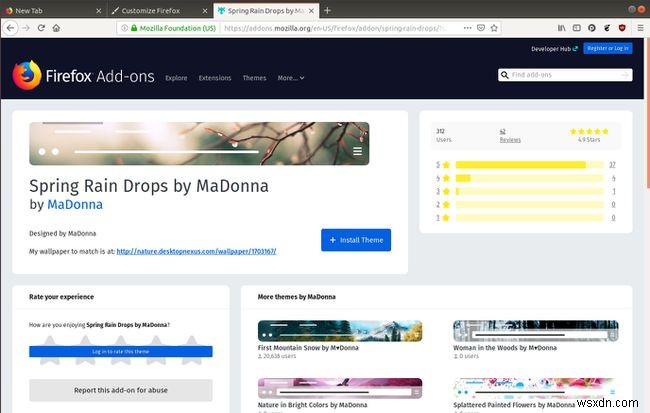Bookmark this page with the star icon

point(494,28)
